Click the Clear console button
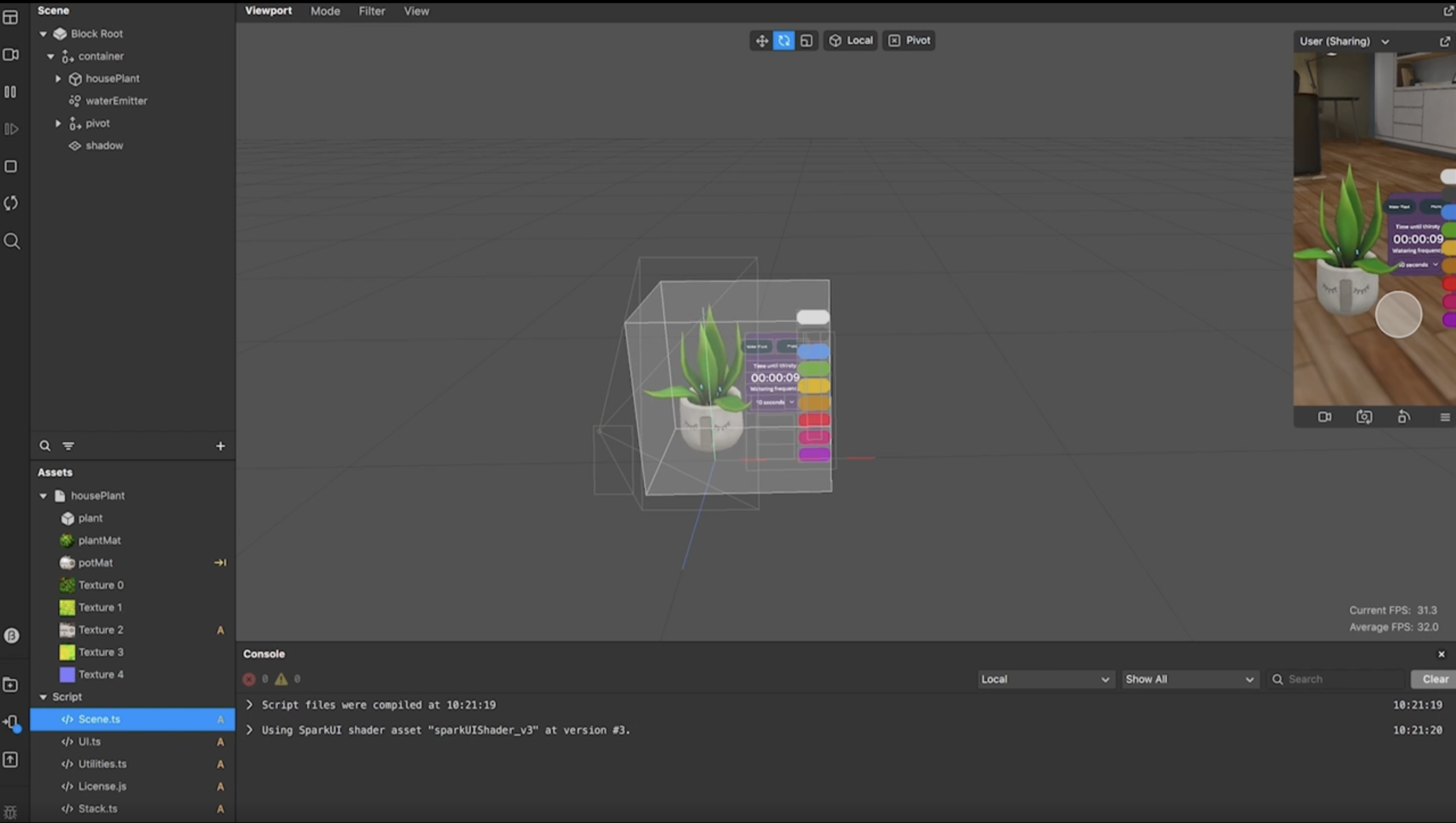1456x823 pixels. point(1435,679)
